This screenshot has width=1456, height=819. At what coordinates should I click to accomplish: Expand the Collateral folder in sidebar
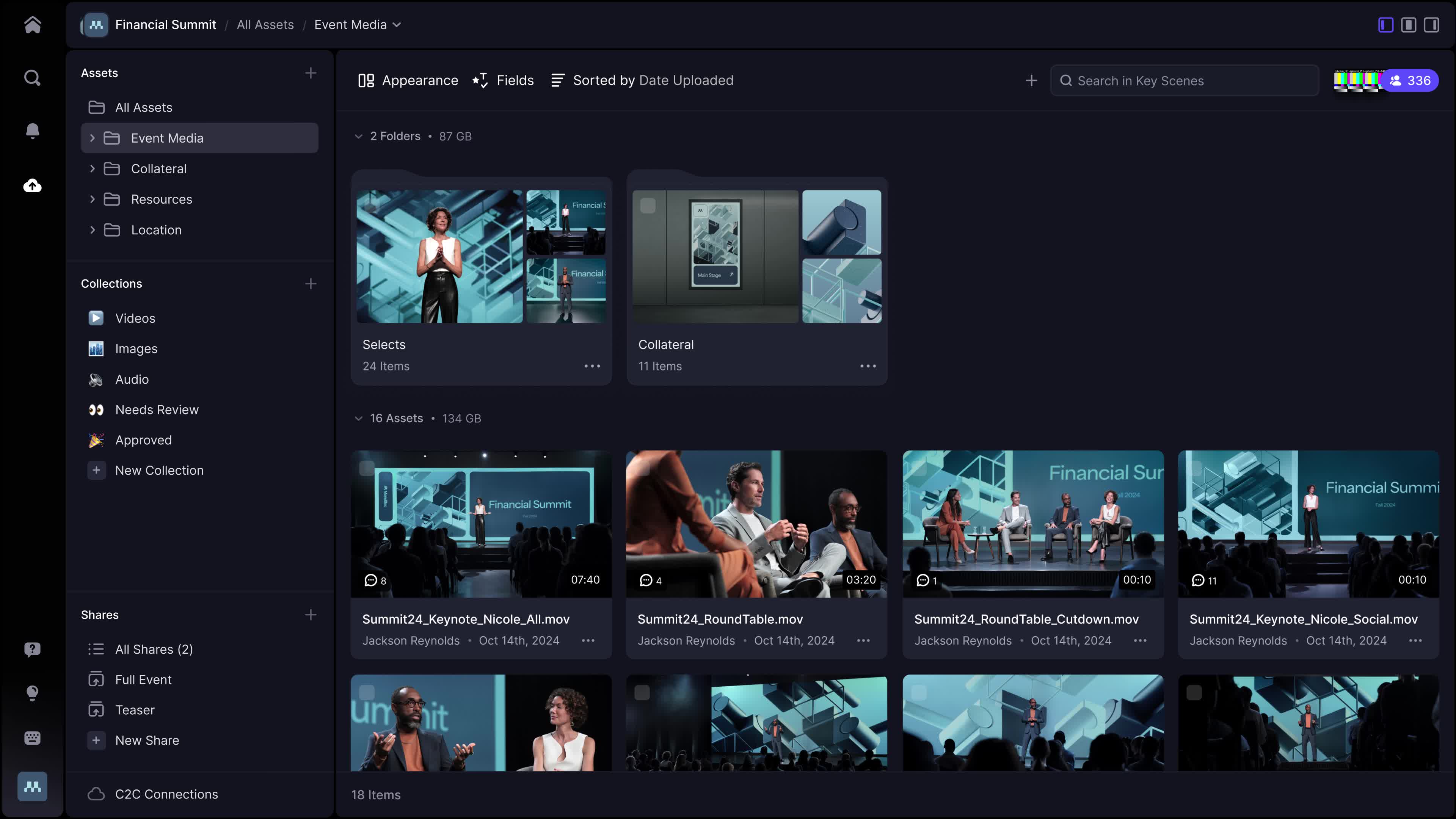92,168
